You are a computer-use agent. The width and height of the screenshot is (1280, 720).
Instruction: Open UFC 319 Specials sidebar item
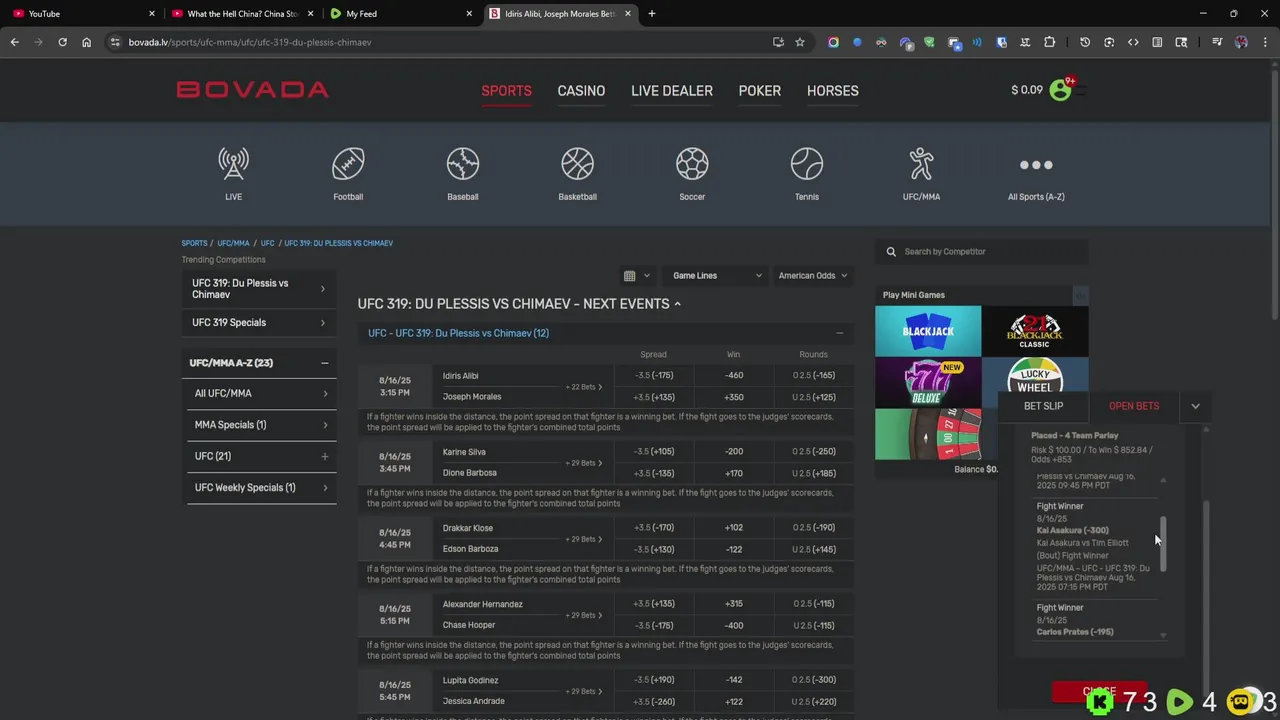[259, 323]
